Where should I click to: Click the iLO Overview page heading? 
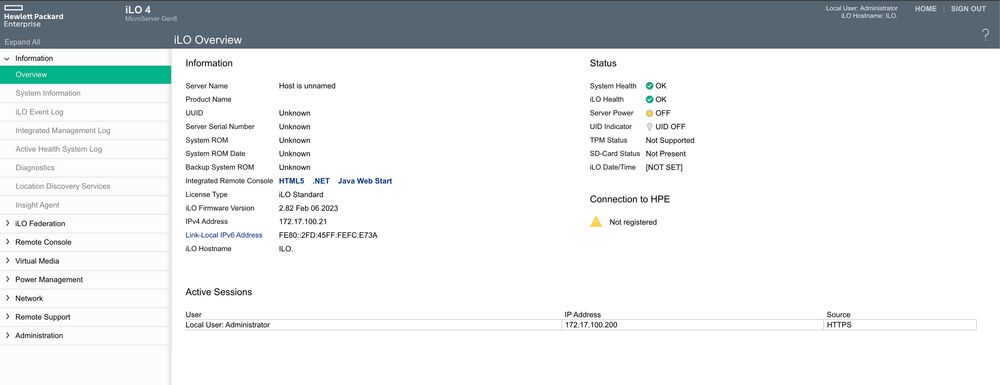(x=208, y=40)
